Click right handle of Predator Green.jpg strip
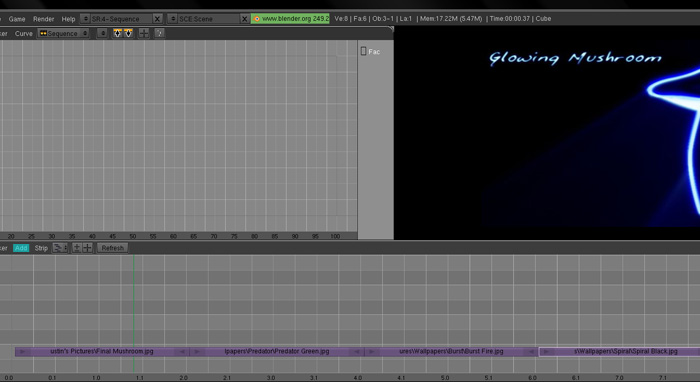The height and width of the screenshot is (382, 700). pos(357,352)
